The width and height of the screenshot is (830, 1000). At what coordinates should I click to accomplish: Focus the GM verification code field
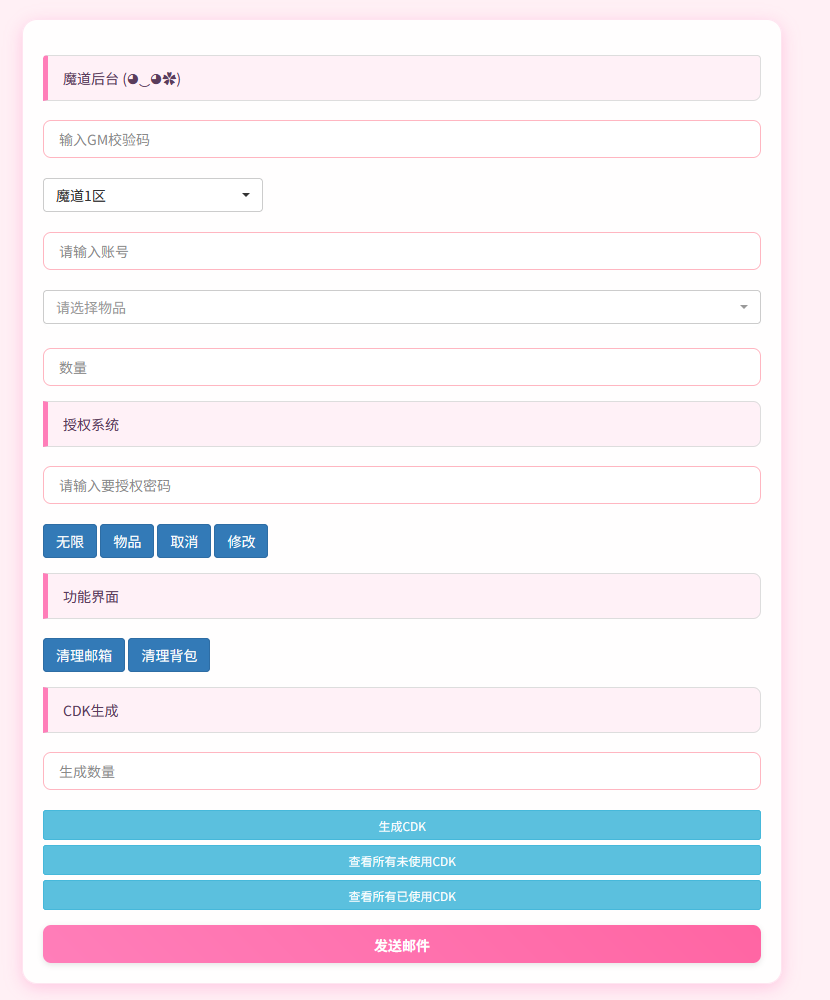tap(400, 139)
